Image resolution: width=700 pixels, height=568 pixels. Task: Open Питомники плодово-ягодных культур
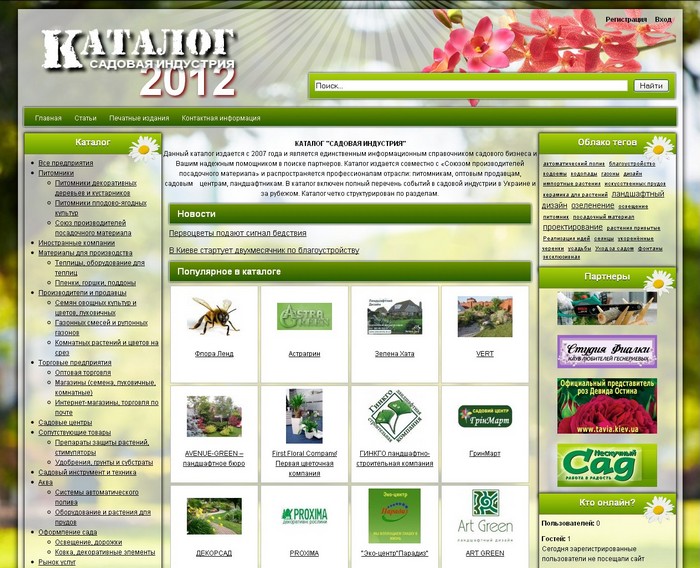click(100, 208)
